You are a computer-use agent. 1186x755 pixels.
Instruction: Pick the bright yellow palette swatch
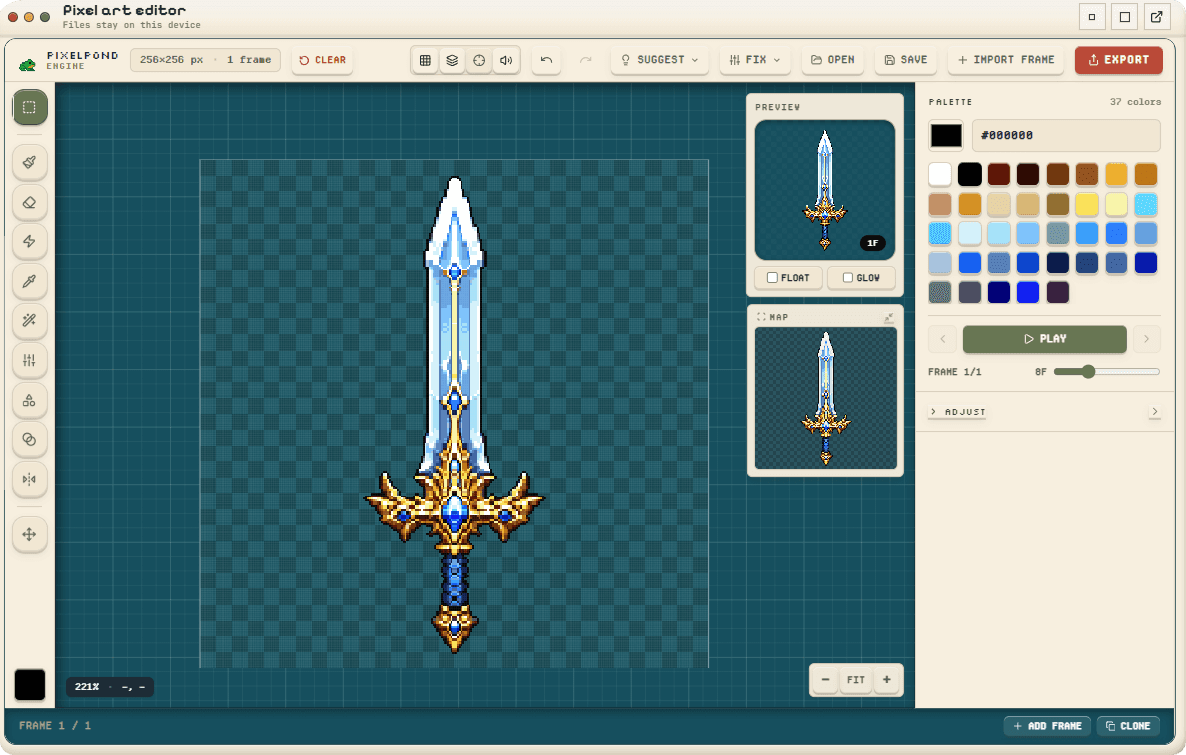[1087, 204]
